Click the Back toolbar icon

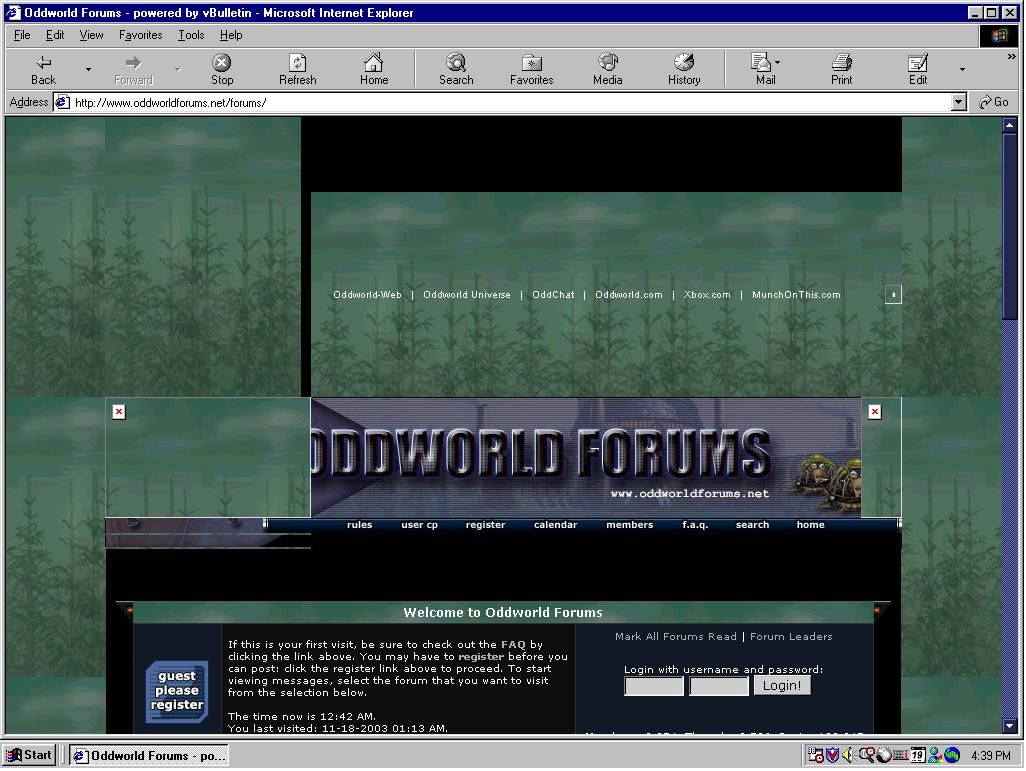click(43, 69)
